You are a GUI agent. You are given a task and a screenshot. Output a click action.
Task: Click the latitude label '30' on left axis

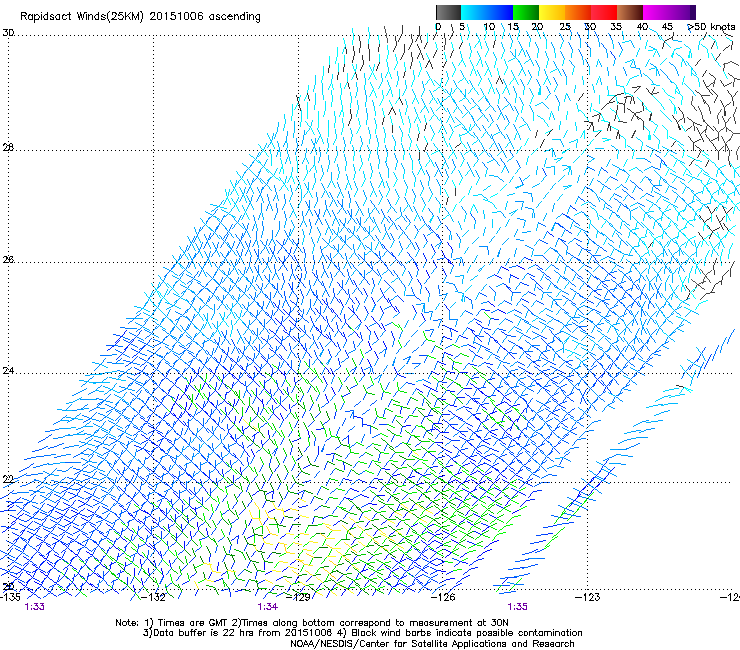tap(8, 33)
